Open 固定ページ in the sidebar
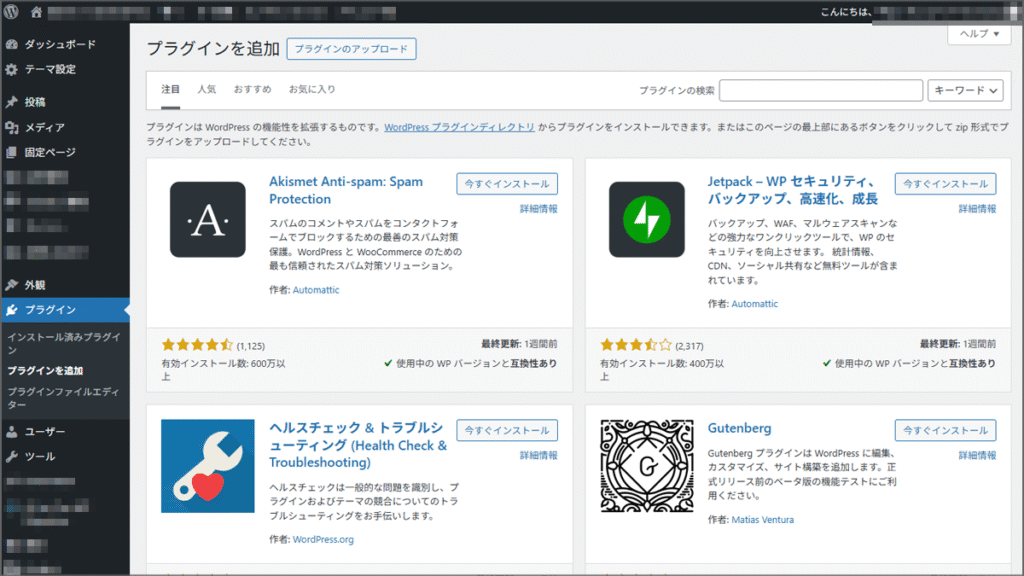1024x576 pixels. point(50,152)
